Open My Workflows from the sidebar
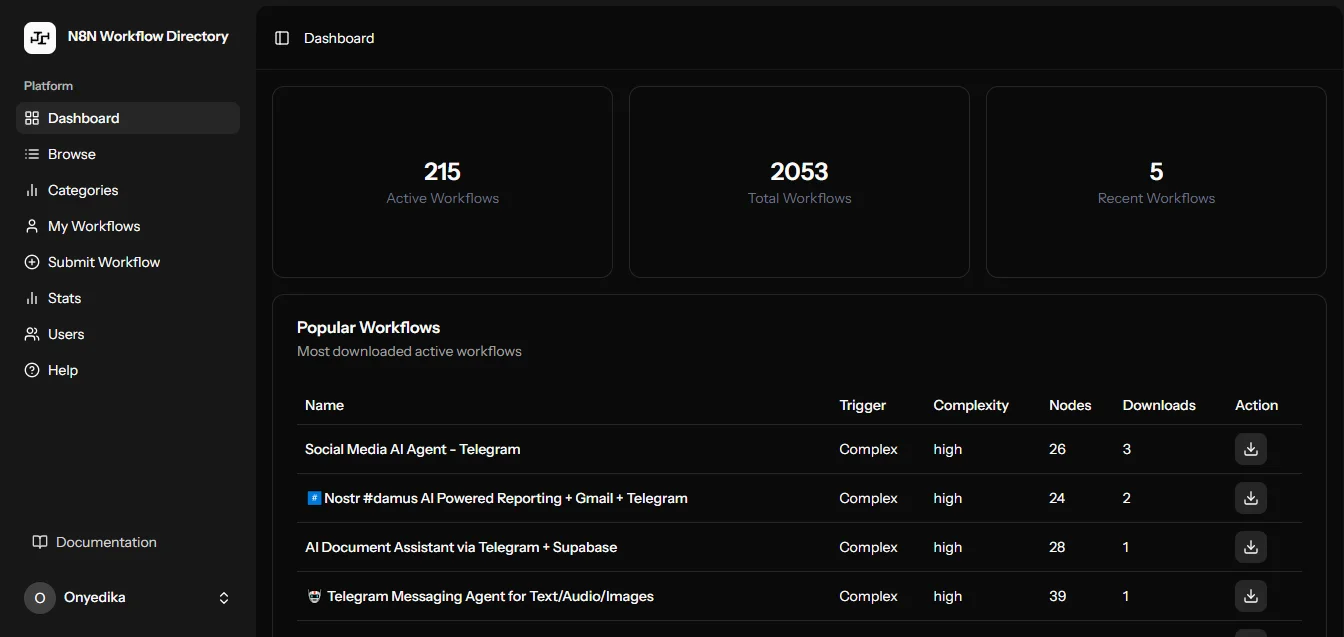The image size is (1344, 637). click(128, 226)
